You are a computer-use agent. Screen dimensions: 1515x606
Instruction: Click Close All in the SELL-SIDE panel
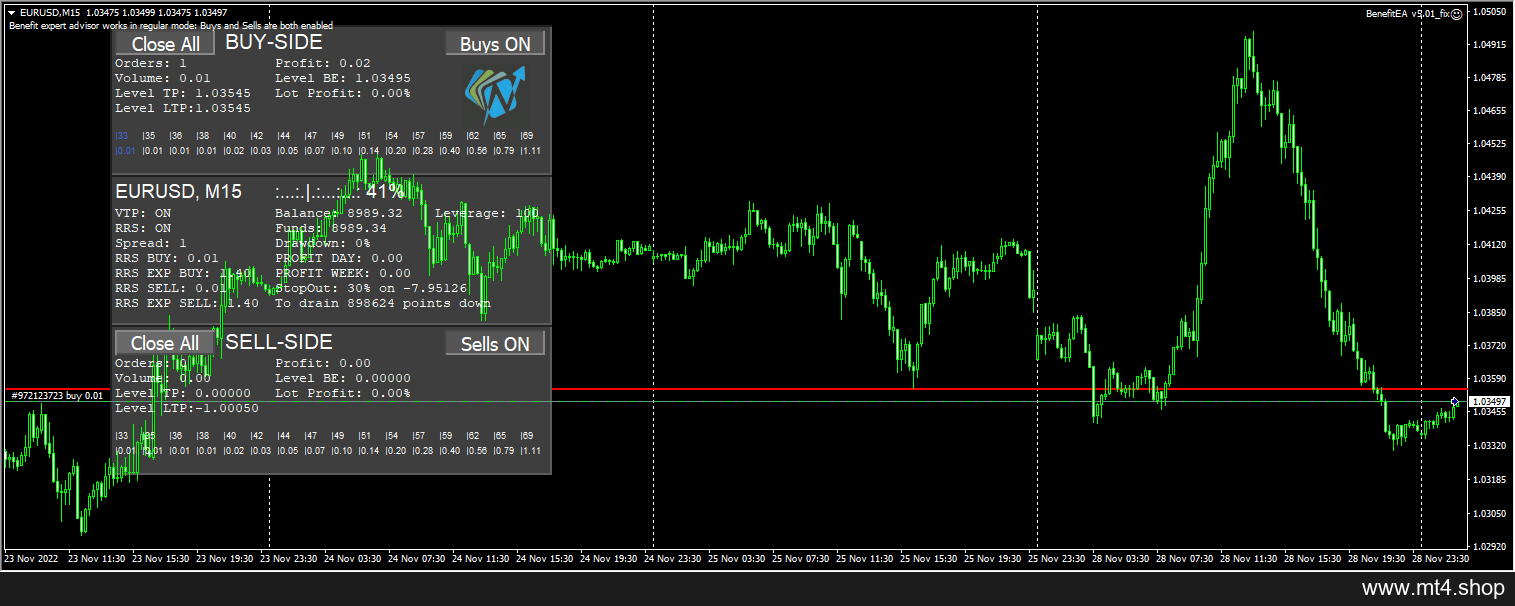[x=165, y=343]
